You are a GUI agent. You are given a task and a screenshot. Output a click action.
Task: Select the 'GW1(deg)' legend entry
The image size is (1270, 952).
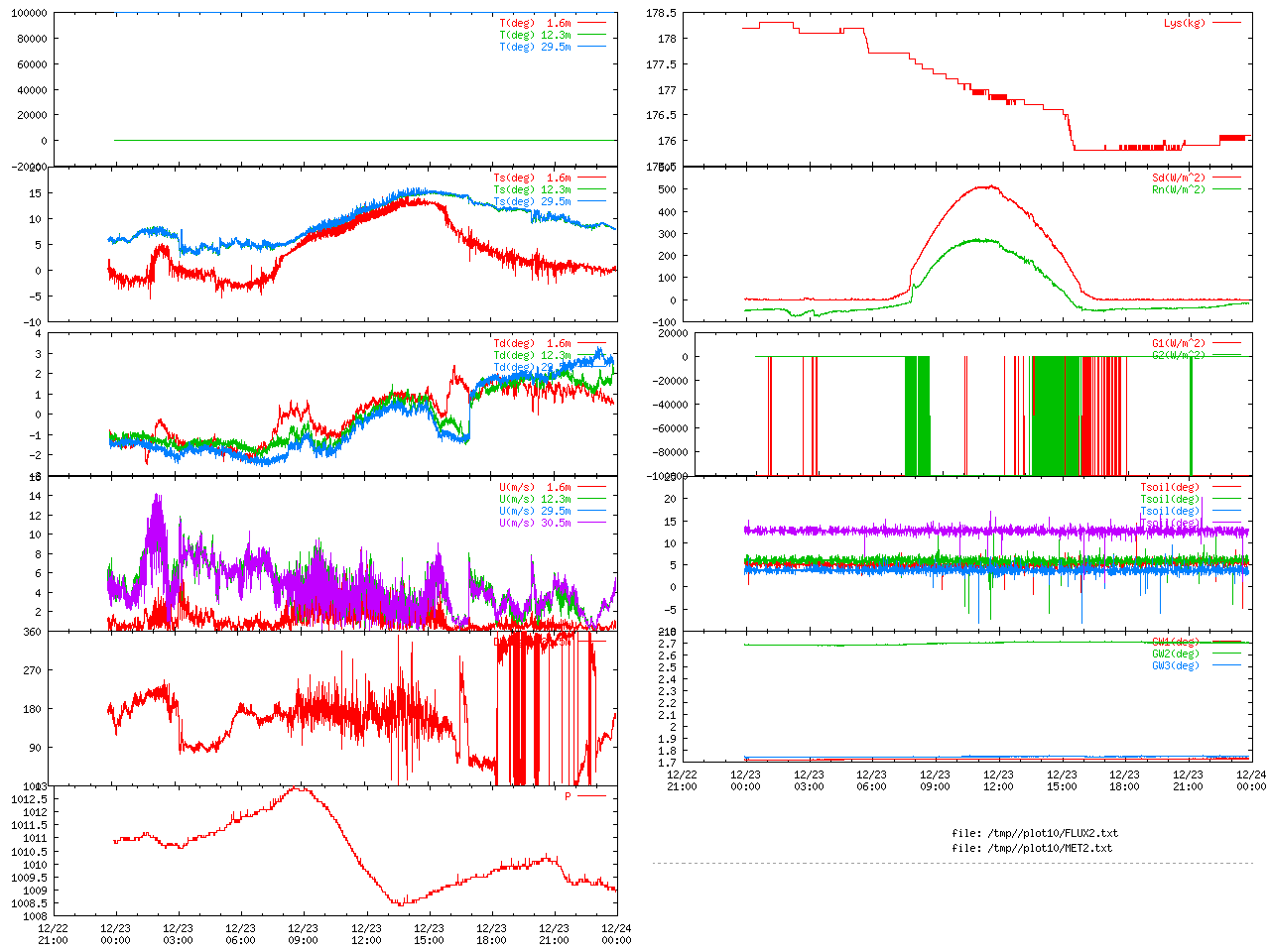1176,643
